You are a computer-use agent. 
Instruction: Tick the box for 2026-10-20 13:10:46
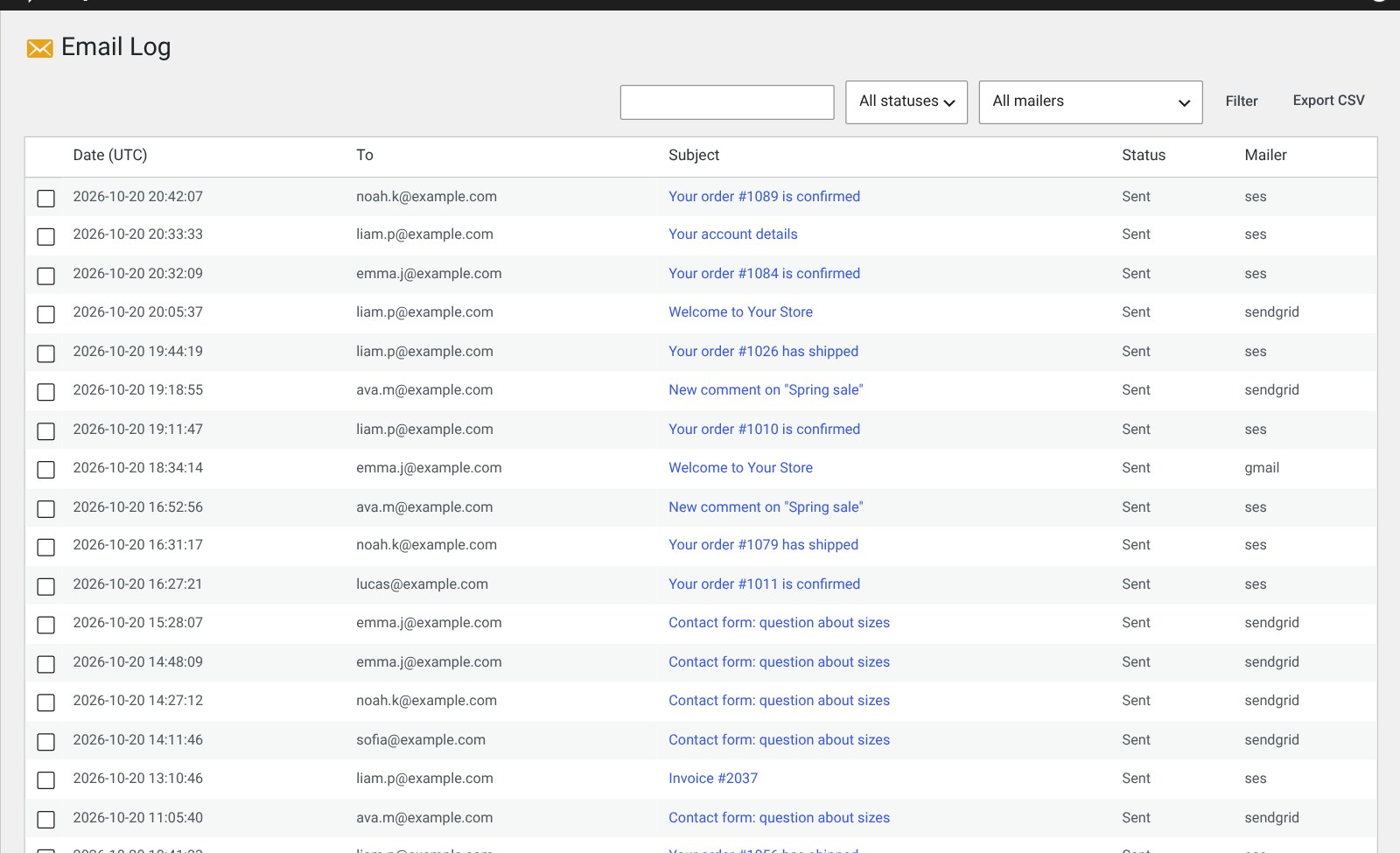46,780
